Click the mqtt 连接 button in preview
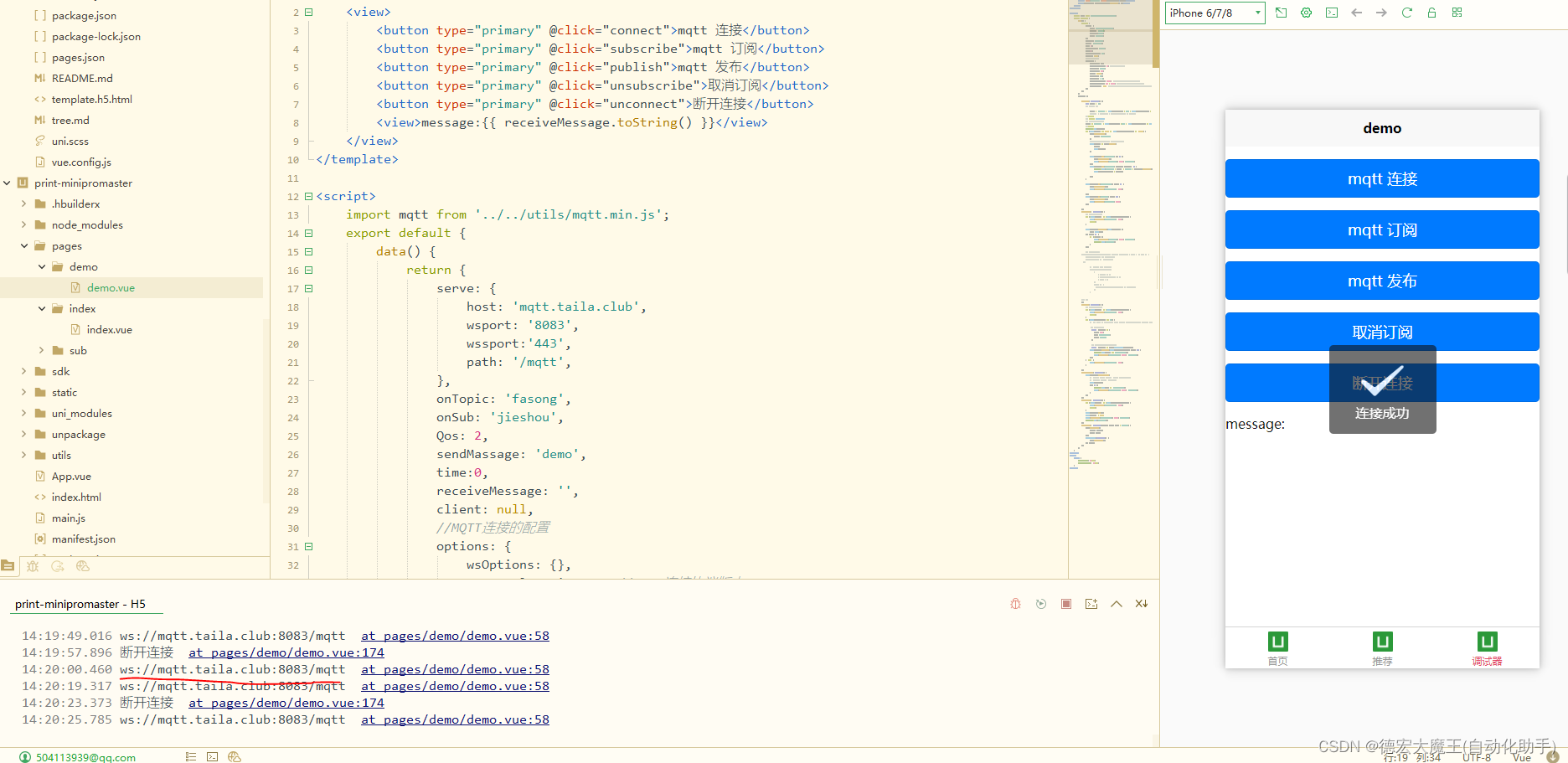Viewport: 1568px width, 763px height. tap(1382, 178)
